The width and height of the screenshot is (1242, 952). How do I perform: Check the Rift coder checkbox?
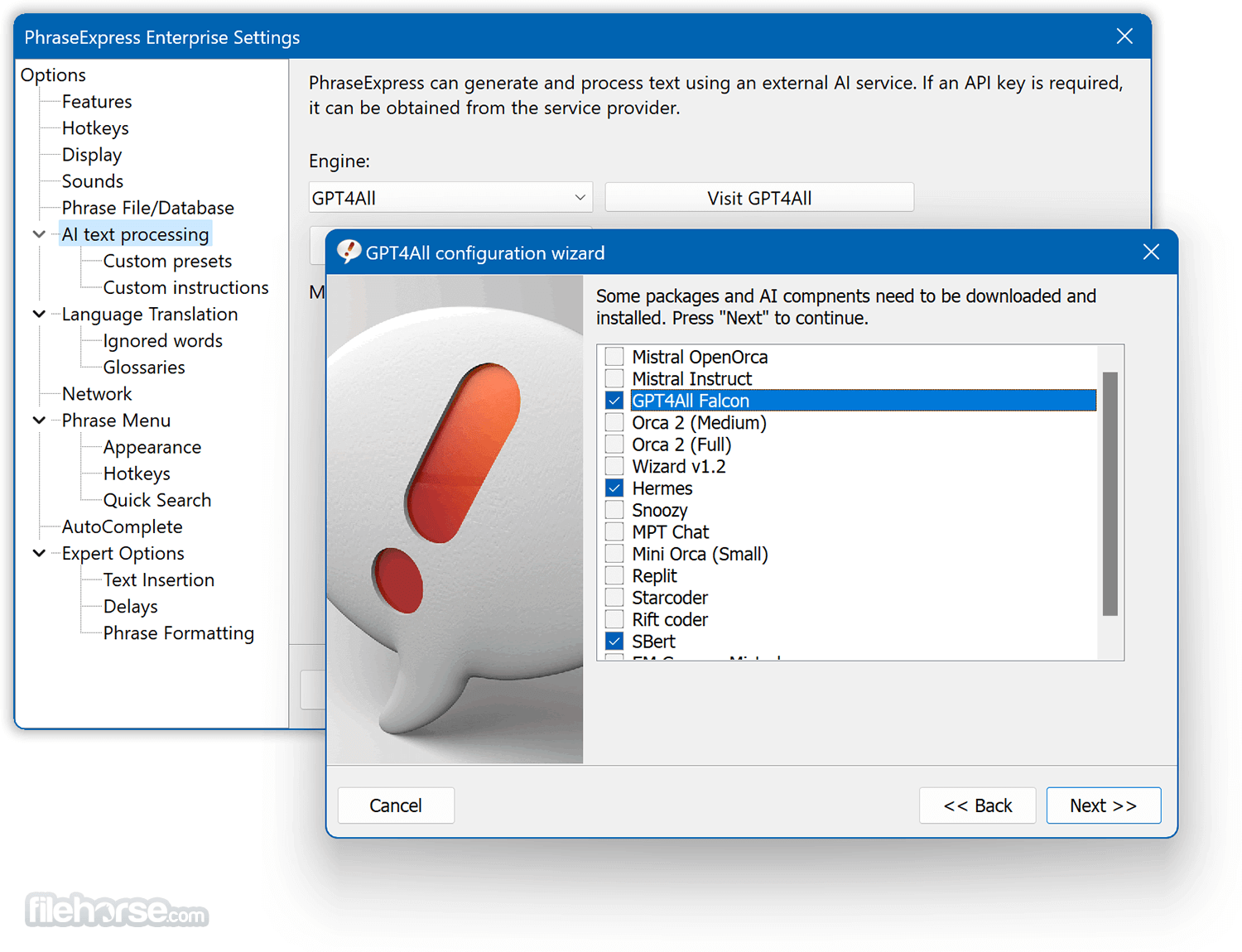[614, 619]
